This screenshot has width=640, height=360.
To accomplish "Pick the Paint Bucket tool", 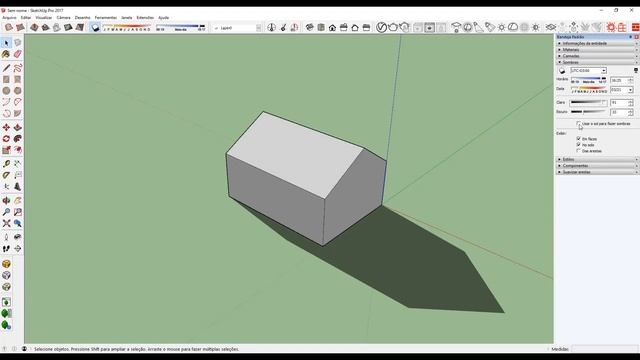I will click(x=6, y=54).
